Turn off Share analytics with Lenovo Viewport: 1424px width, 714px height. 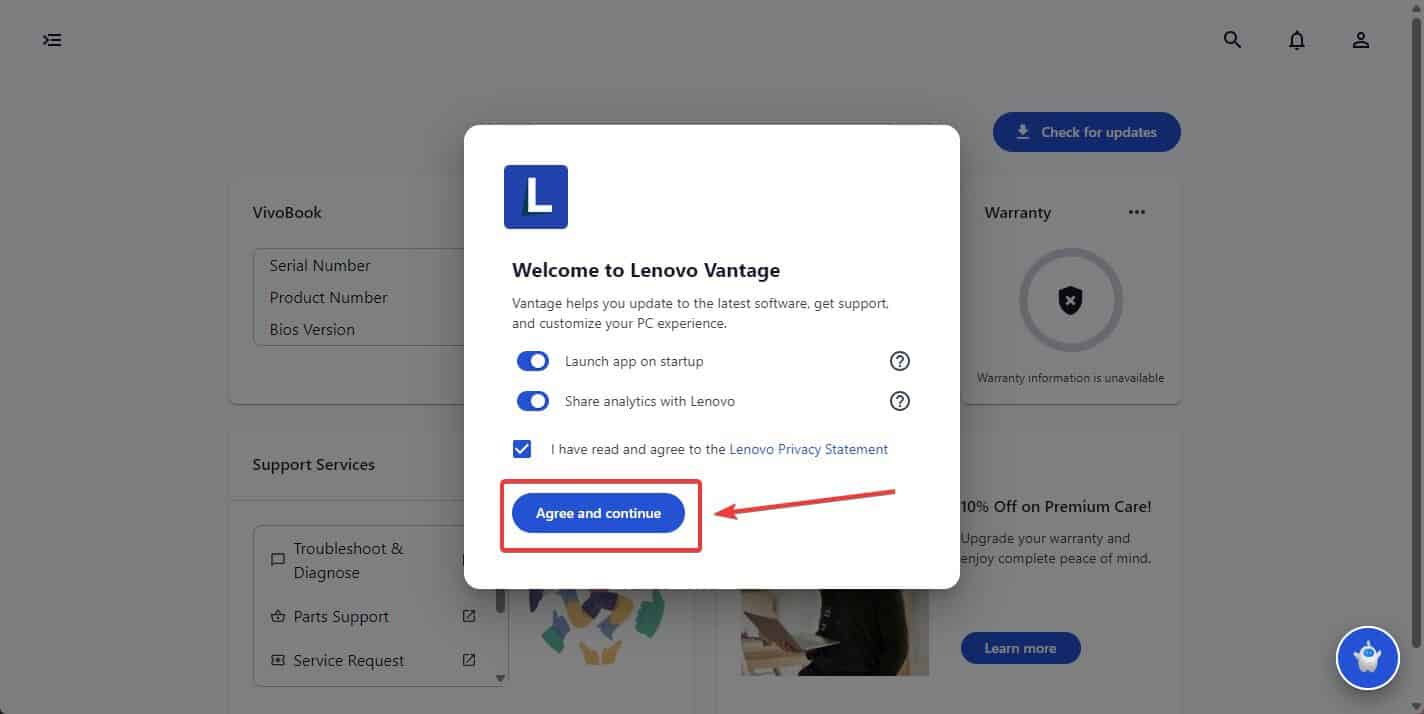point(533,401)
